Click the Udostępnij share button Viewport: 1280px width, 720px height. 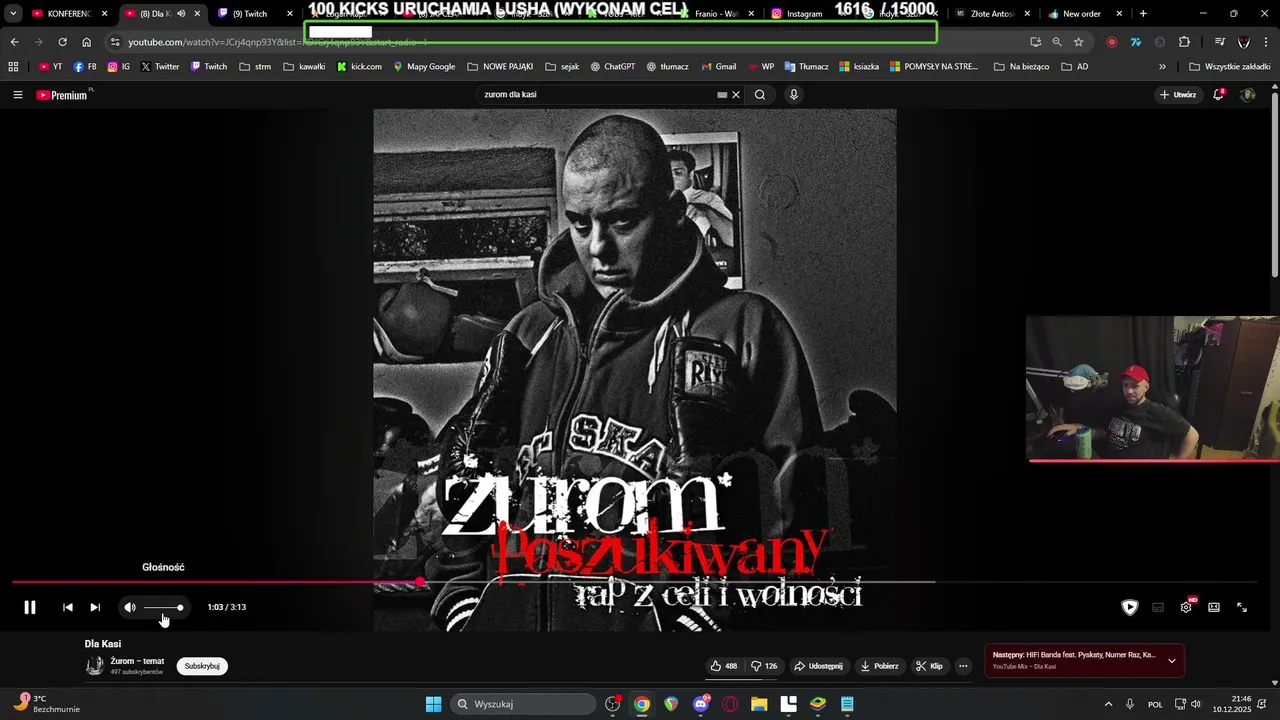click(818, 666)
